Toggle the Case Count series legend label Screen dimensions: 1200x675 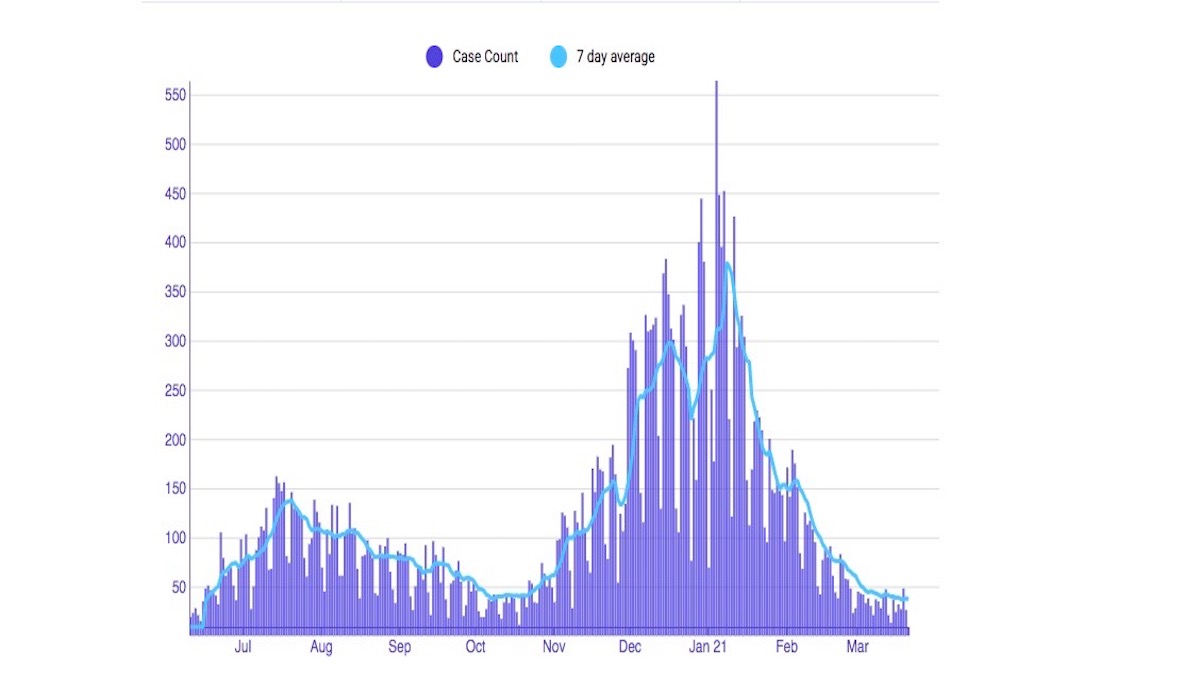485,57
